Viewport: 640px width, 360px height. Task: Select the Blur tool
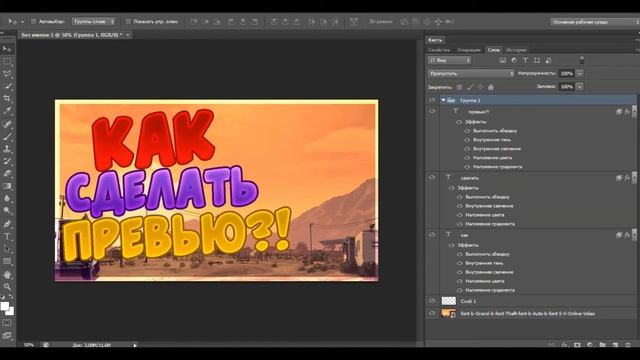click(7, 198)
